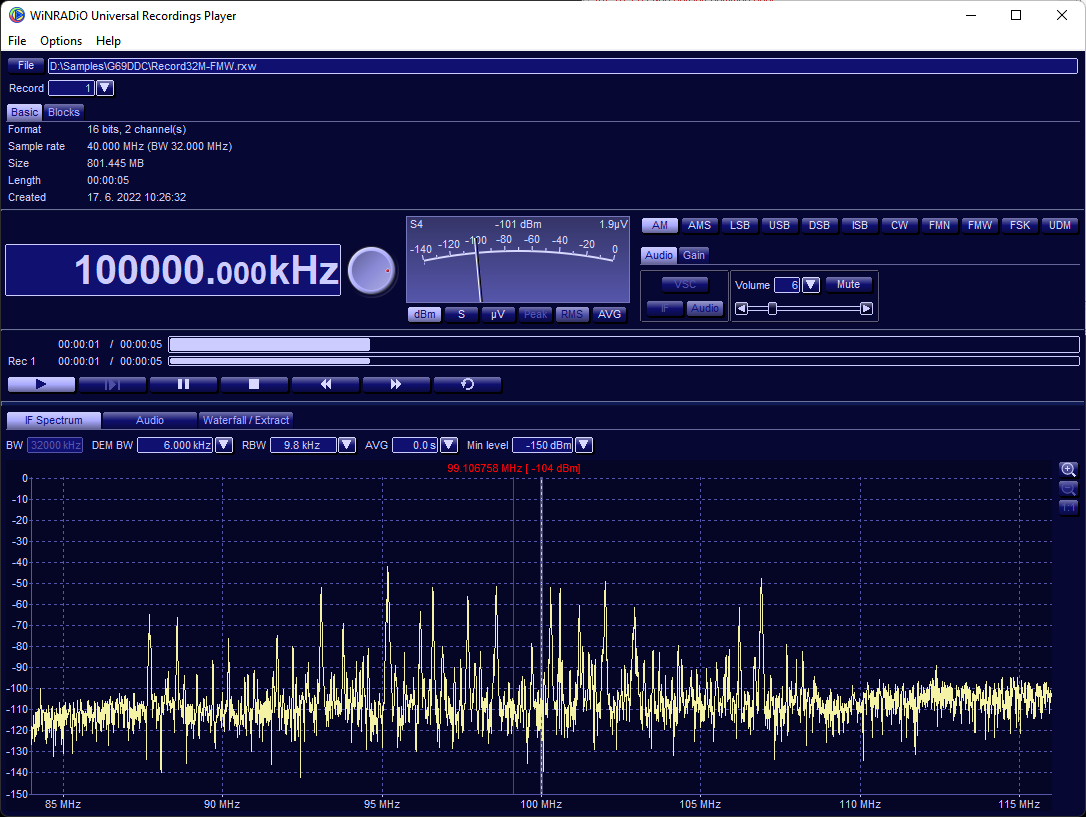Click the rewind double-arrow button

[x=325, y=384]
